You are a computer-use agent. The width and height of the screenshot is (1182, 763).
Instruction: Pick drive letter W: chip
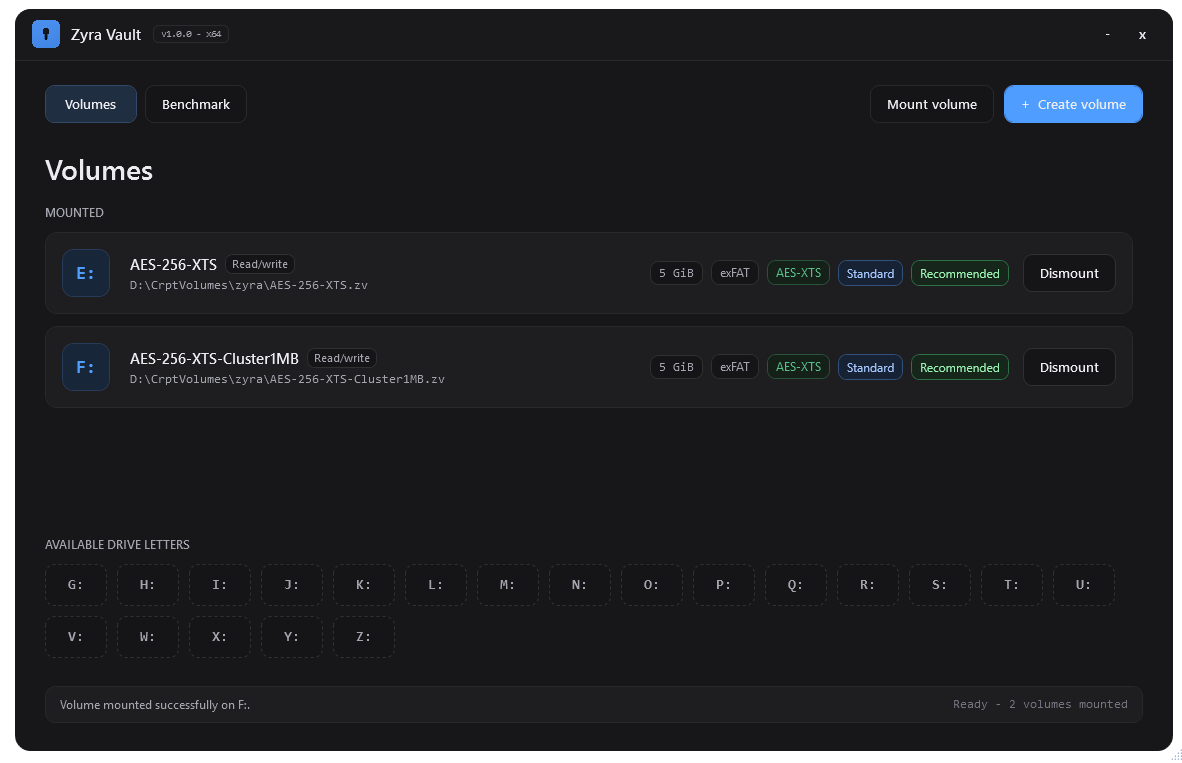coord(148,637)
